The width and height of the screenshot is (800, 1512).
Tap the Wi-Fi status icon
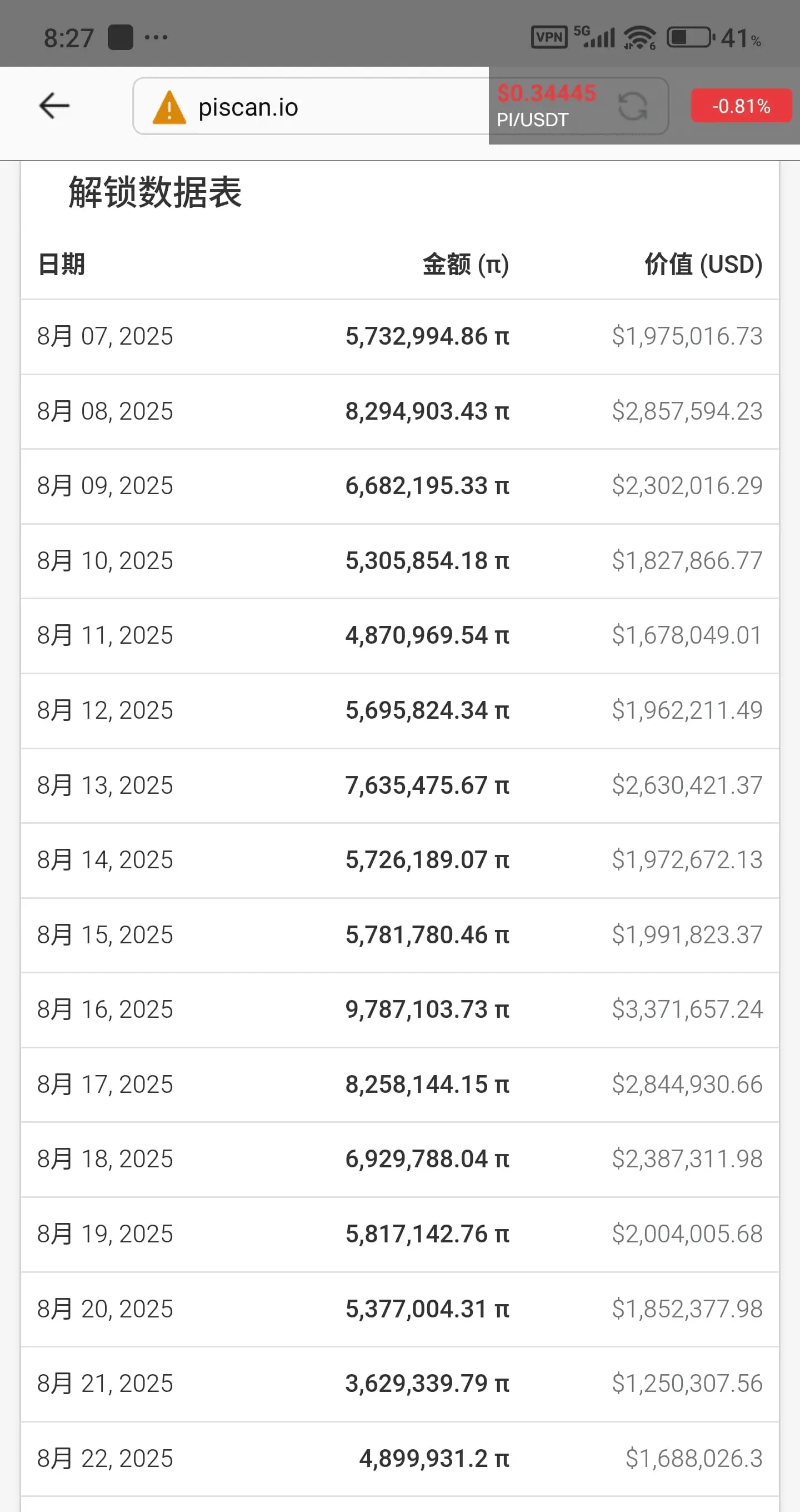pos(640,38)
